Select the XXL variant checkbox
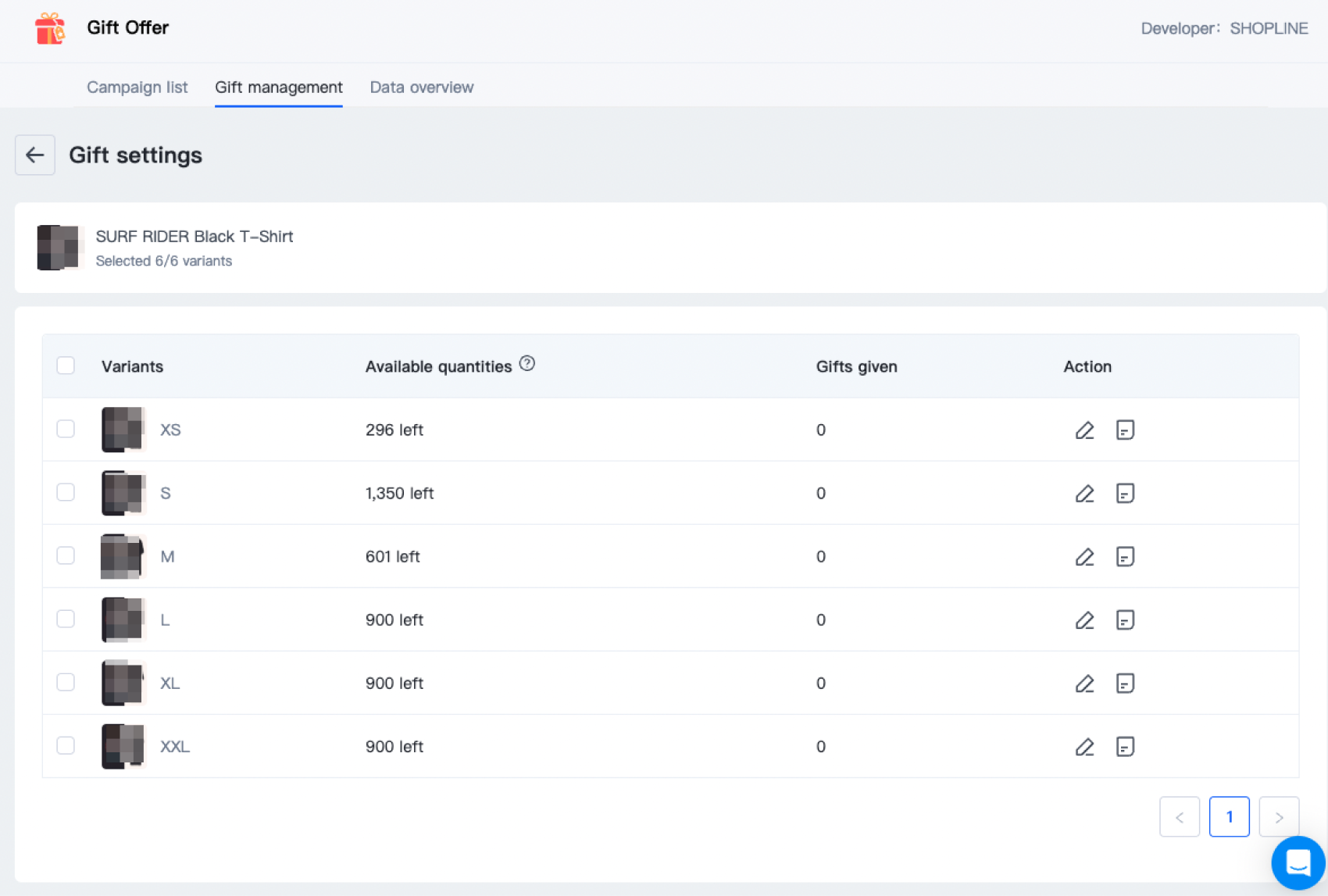This screenshot has height=896, width=1328. click(66, 745)
